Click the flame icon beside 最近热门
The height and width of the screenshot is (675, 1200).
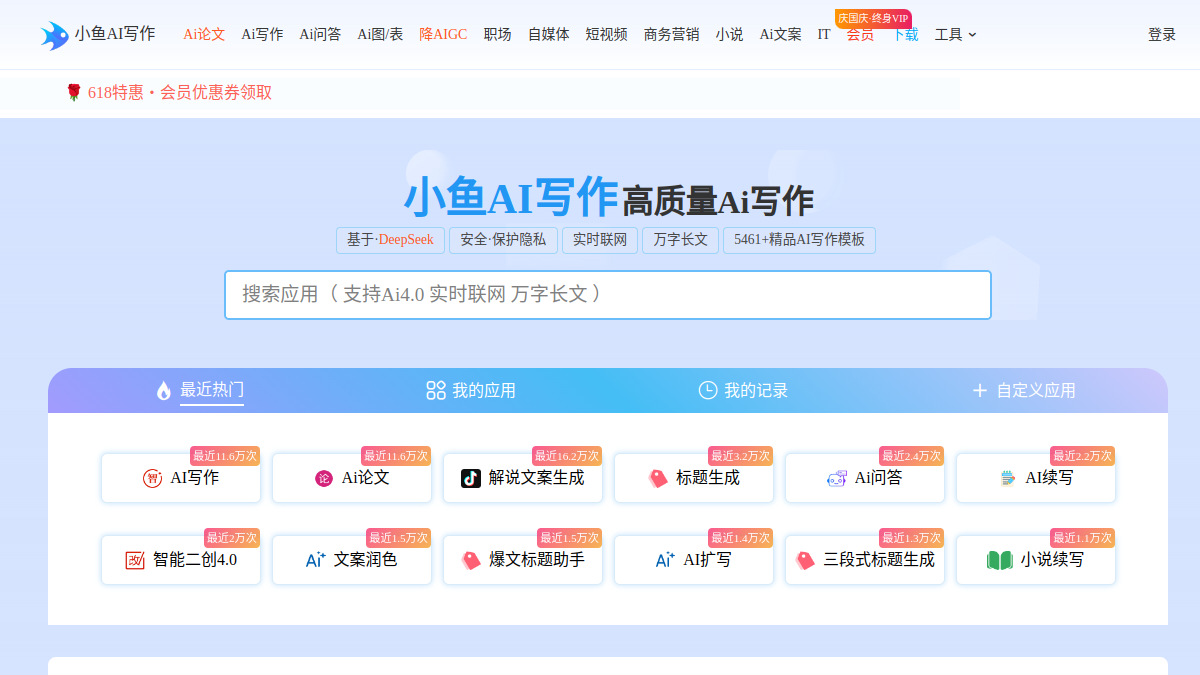pyautogui.click(x=164, y=391)
